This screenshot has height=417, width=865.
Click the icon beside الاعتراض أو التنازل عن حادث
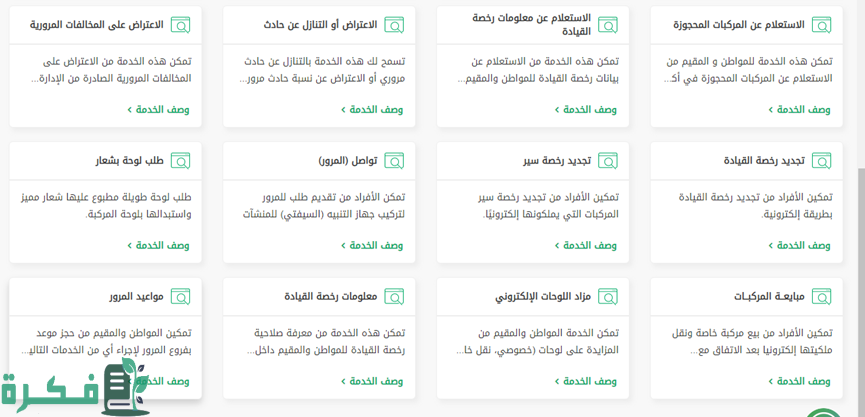click(x=394, y=25)
